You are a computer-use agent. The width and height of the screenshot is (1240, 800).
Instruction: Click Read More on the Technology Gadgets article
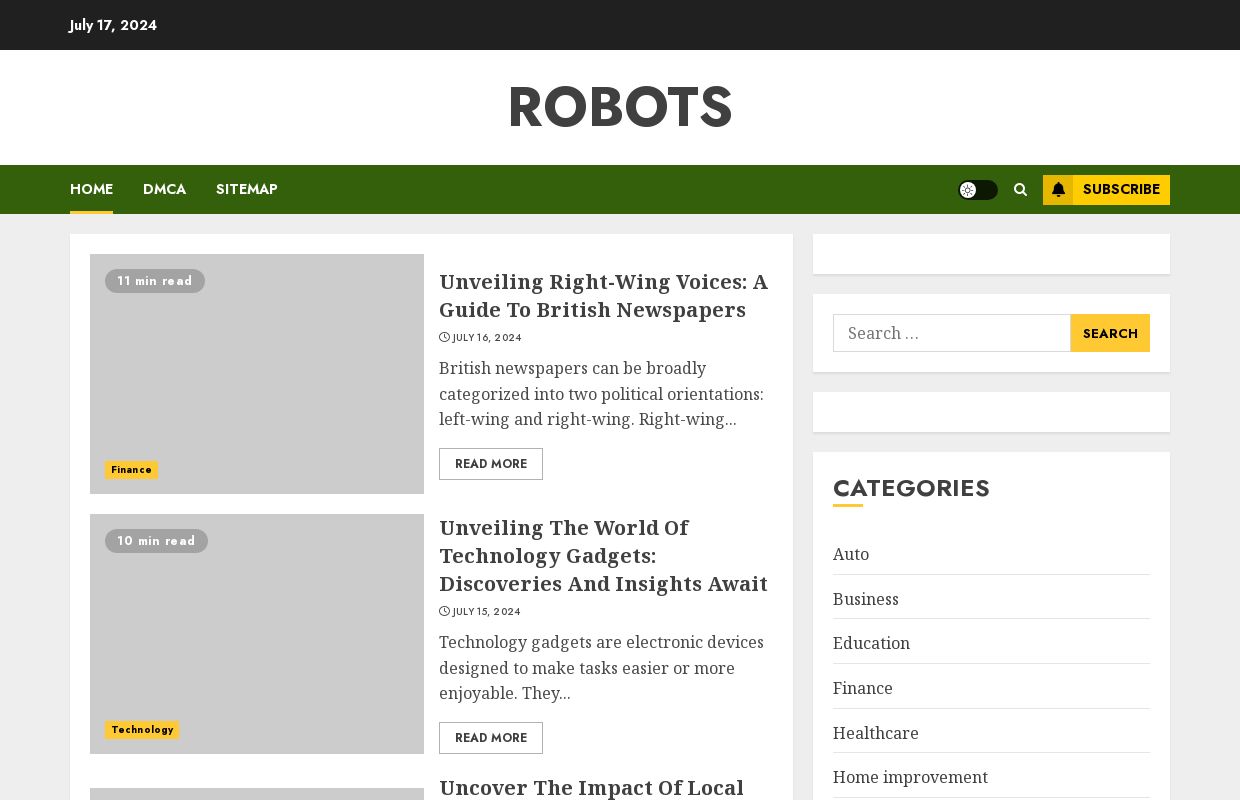point(491,738)
